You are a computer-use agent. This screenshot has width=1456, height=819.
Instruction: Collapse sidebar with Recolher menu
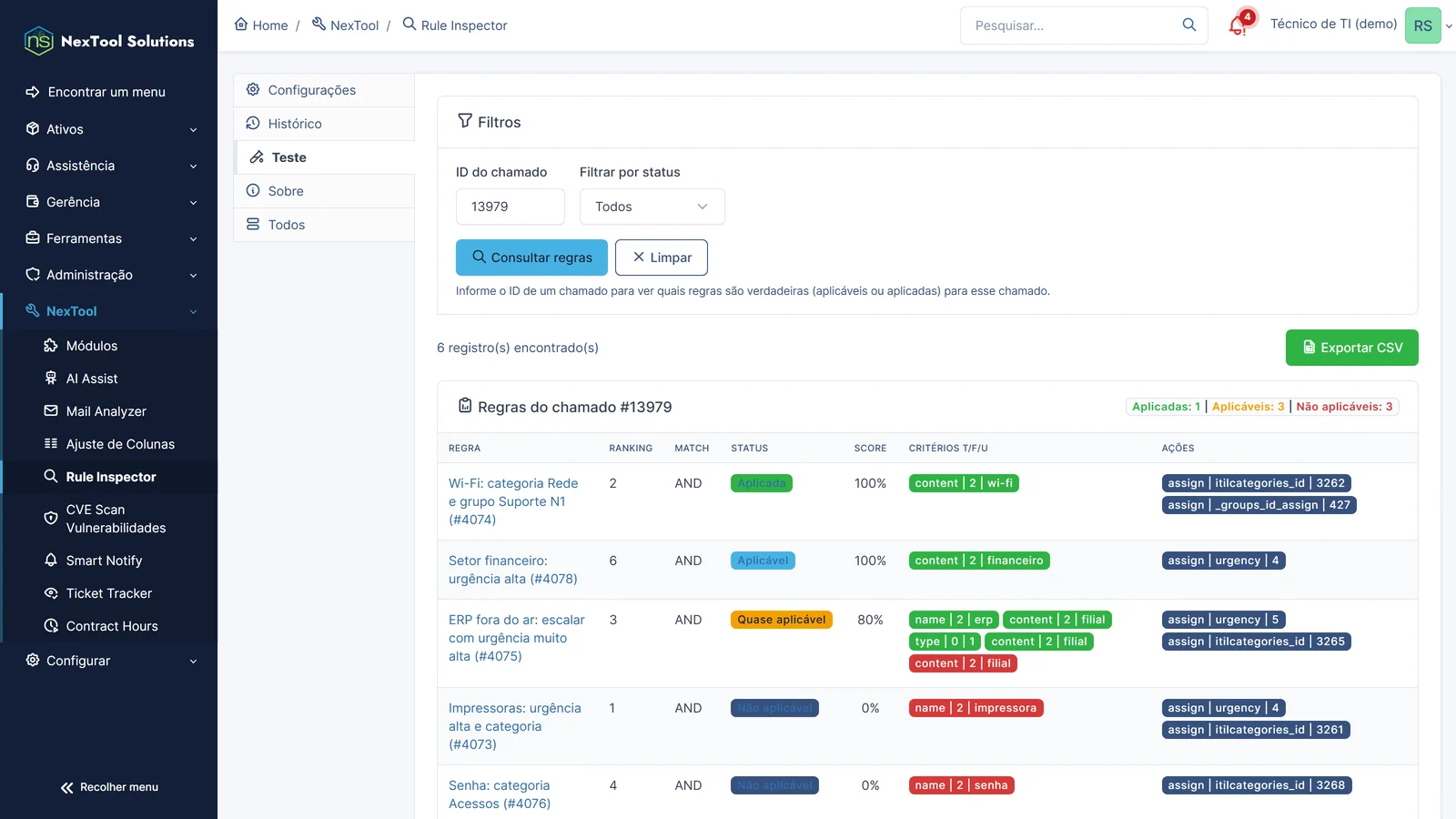point(109,787)
